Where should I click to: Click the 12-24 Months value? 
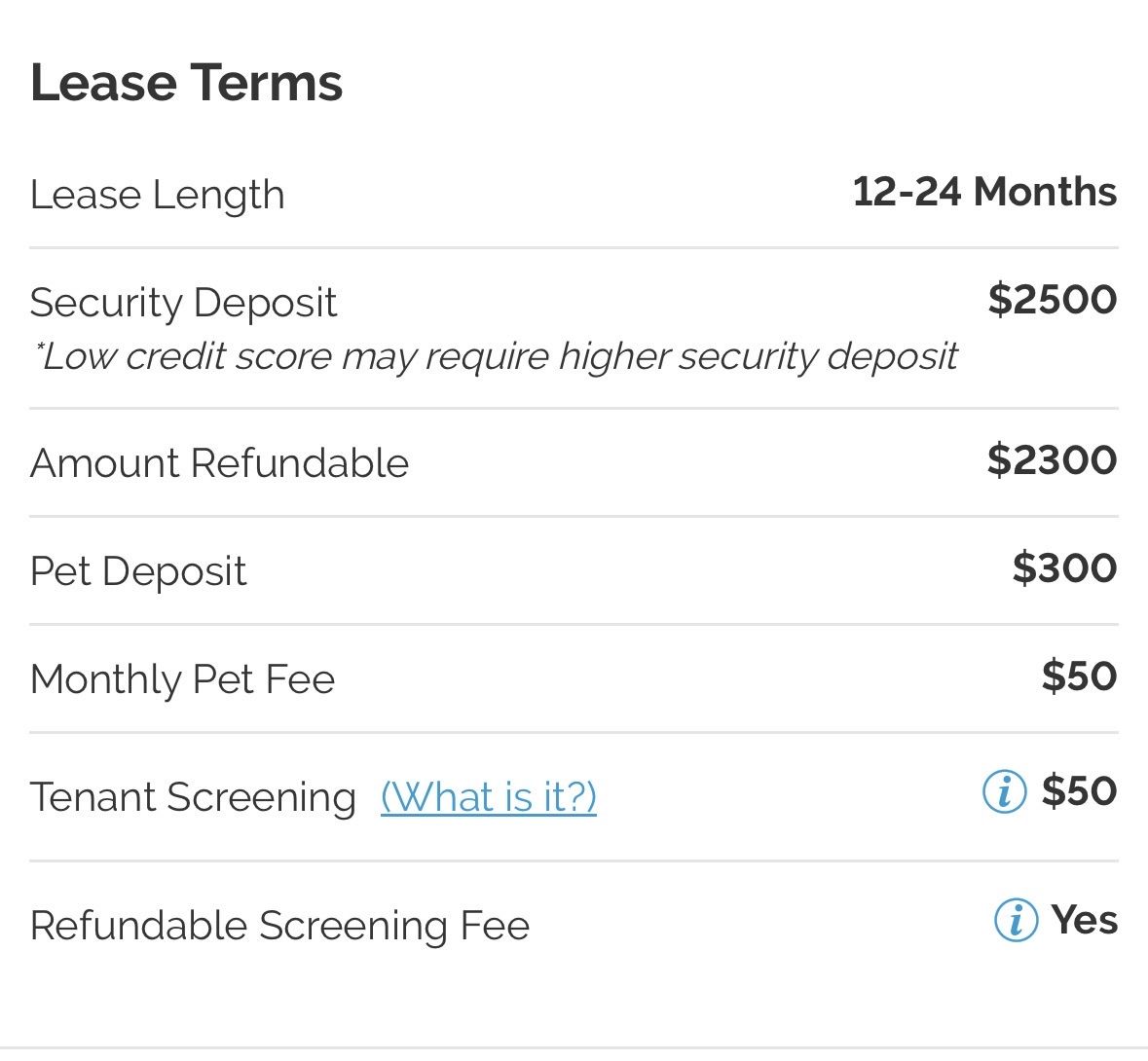tap(984, 192)
